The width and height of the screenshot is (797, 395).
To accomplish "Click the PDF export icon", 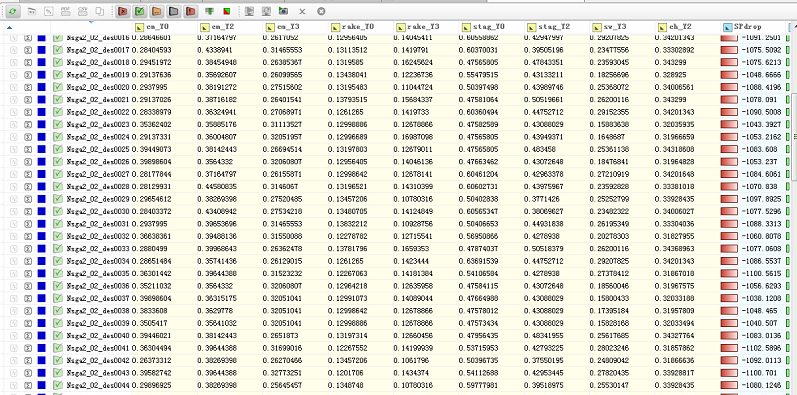I will 66,11.
